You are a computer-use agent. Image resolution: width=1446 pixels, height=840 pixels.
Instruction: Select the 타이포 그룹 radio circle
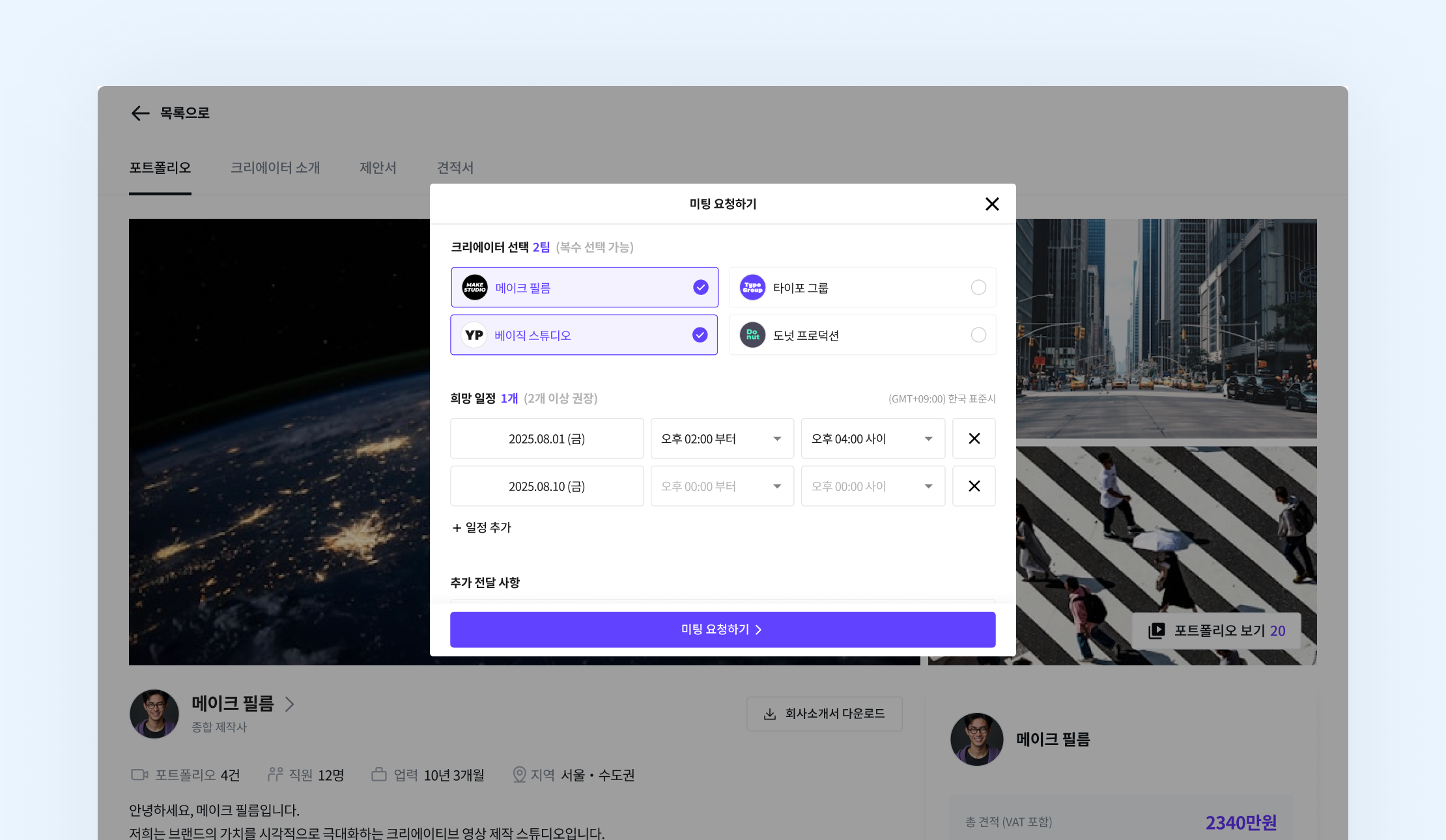tap(978, 287)
